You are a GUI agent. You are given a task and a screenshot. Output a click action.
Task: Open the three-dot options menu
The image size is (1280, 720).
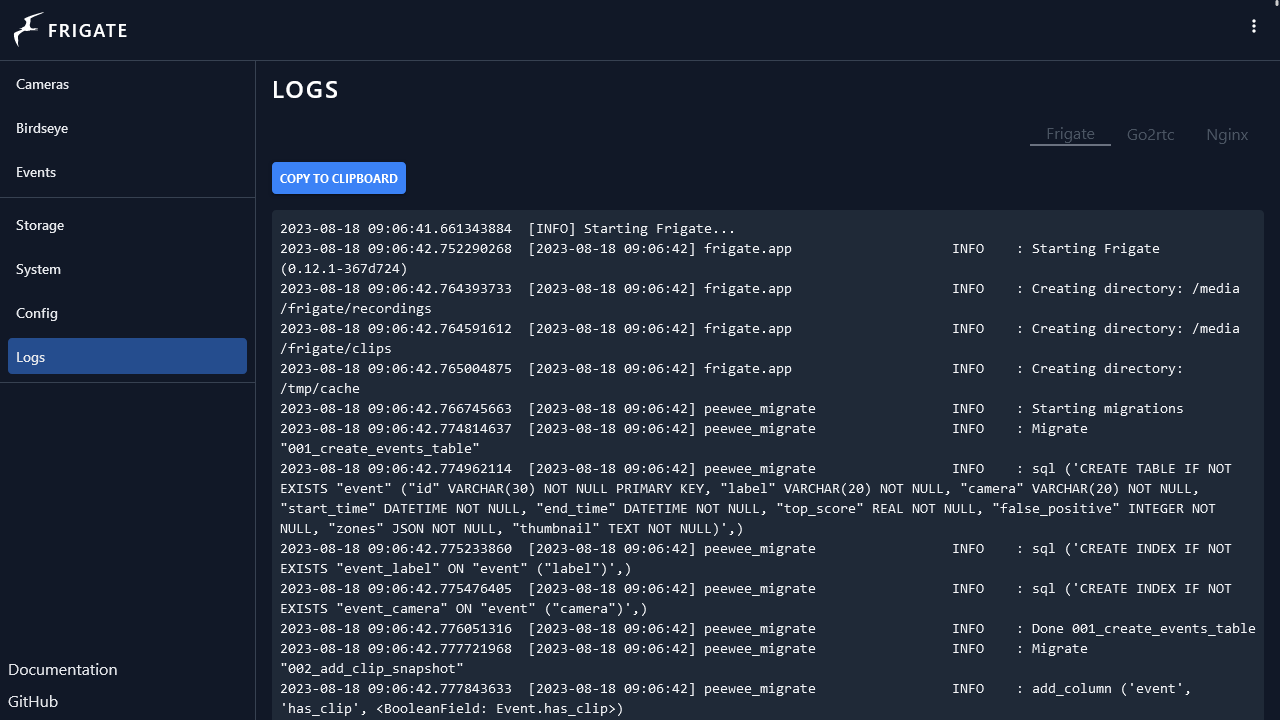1253,27
